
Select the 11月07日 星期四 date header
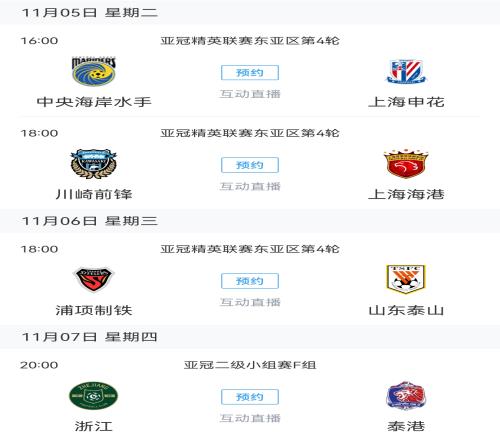coord(90,337)
